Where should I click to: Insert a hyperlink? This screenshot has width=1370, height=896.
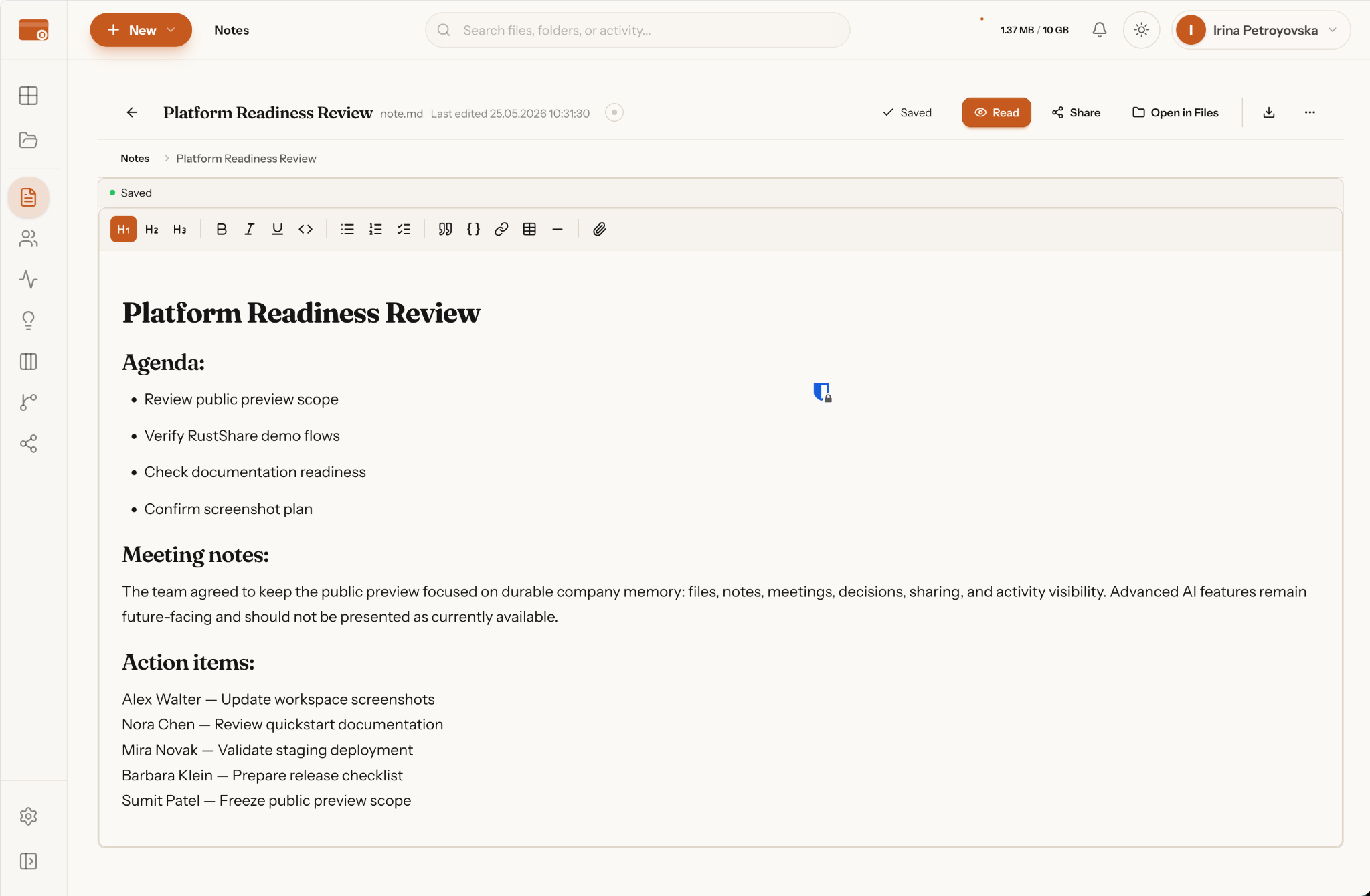501,230
